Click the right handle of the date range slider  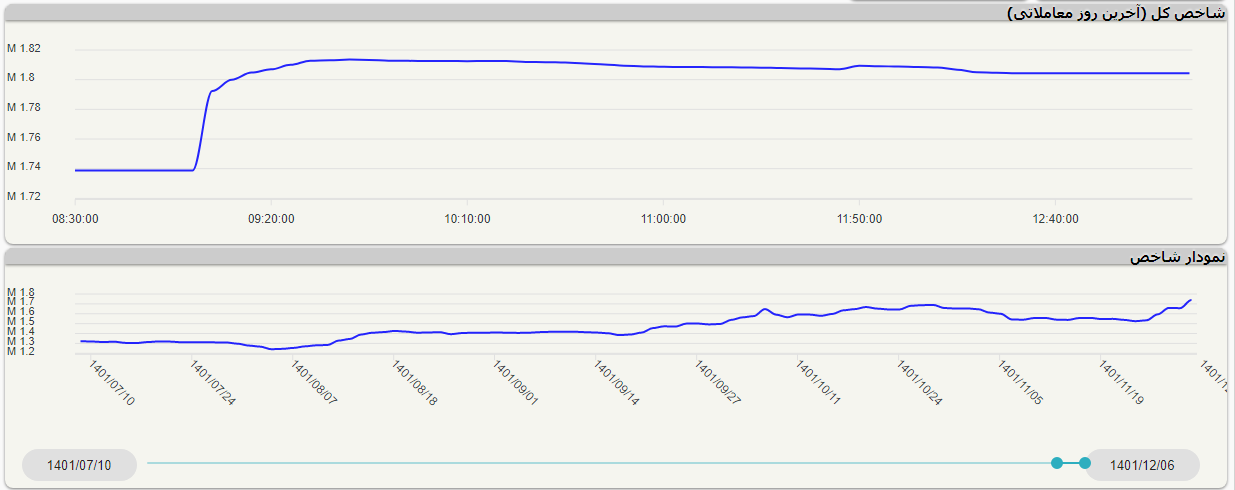(1085, 463)
